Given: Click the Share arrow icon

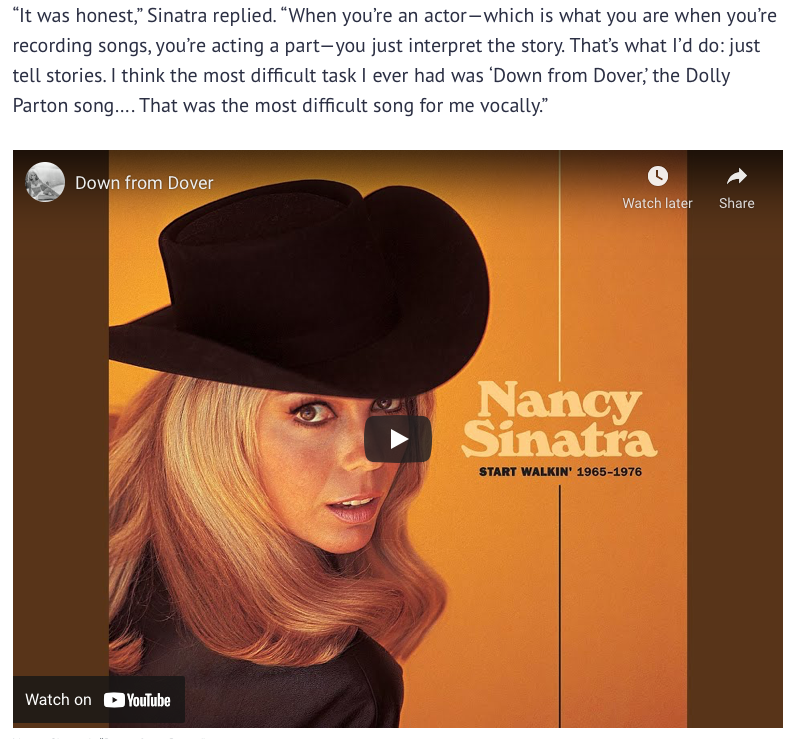Looking at the screenshot, I should (x=736, y=176).
